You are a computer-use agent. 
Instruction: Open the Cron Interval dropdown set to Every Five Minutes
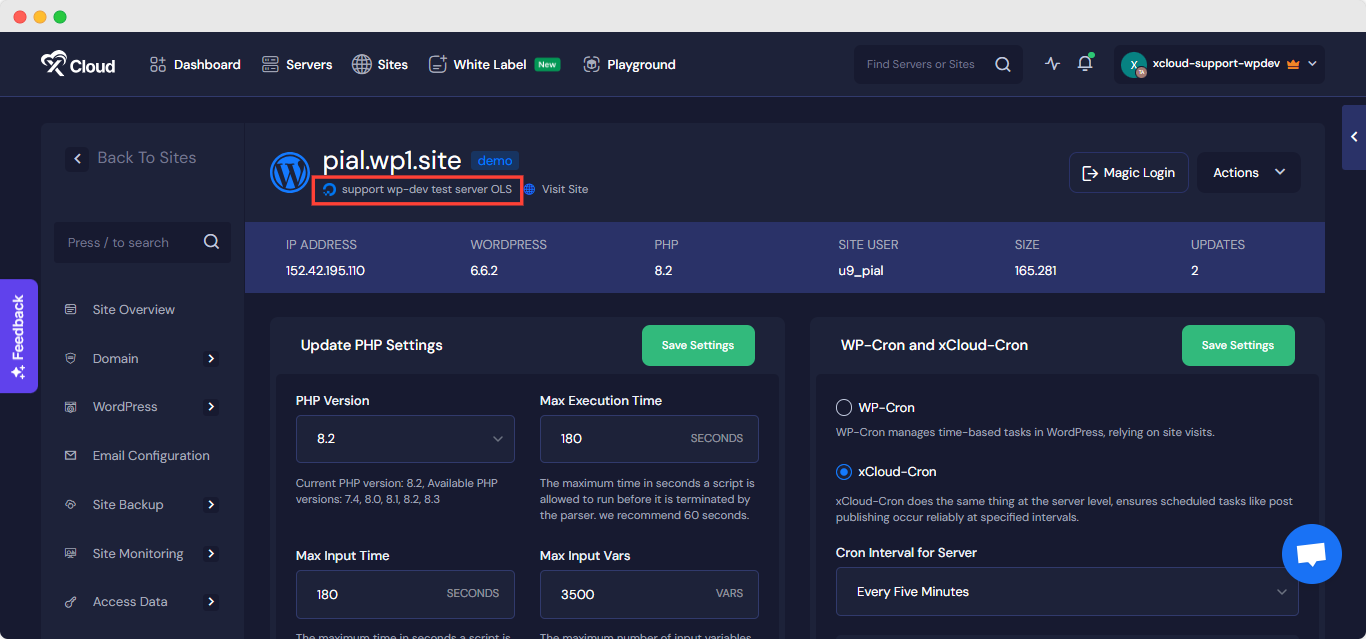(x=1065, y=591)
